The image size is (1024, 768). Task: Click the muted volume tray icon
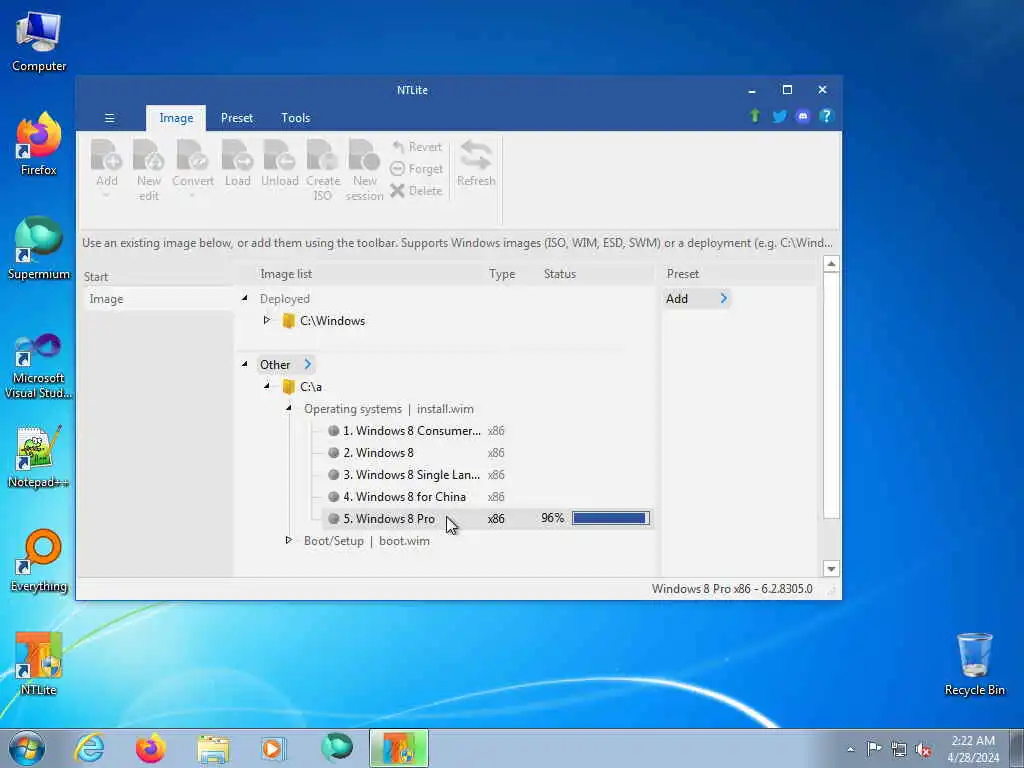coord(923,749)
